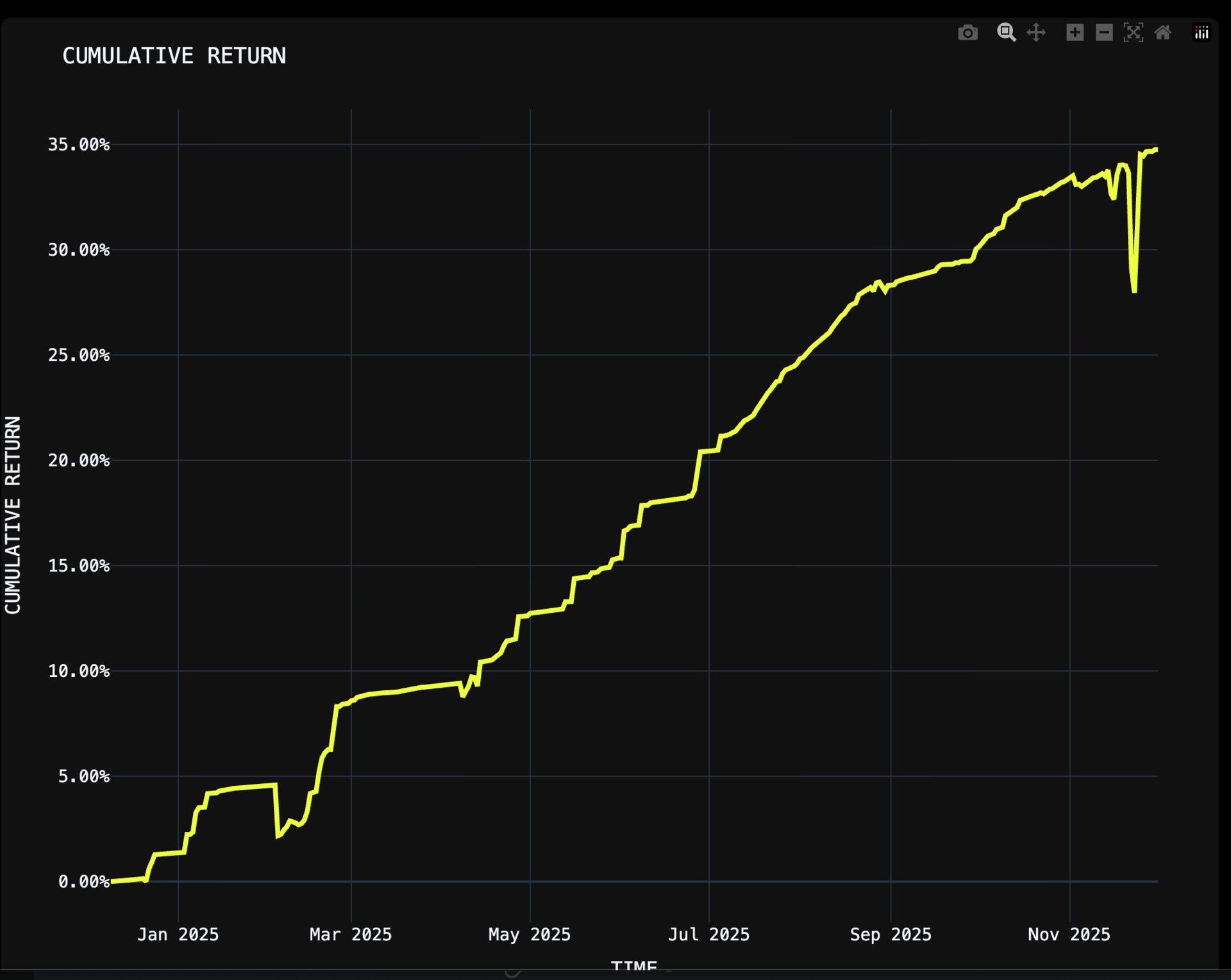
Task: Click the Nov 2025 axis label
Action: coord(1069,934)
